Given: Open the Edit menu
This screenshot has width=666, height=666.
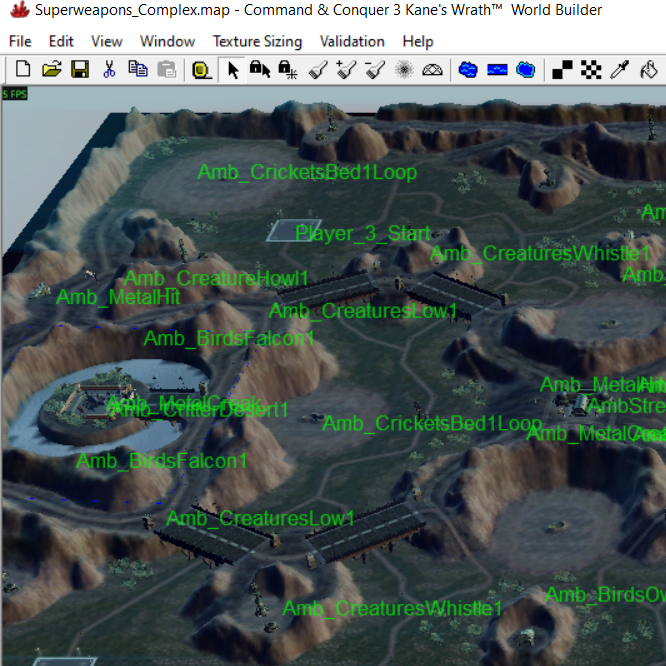Looking at the screenshot, I should [x=61, y=41].
